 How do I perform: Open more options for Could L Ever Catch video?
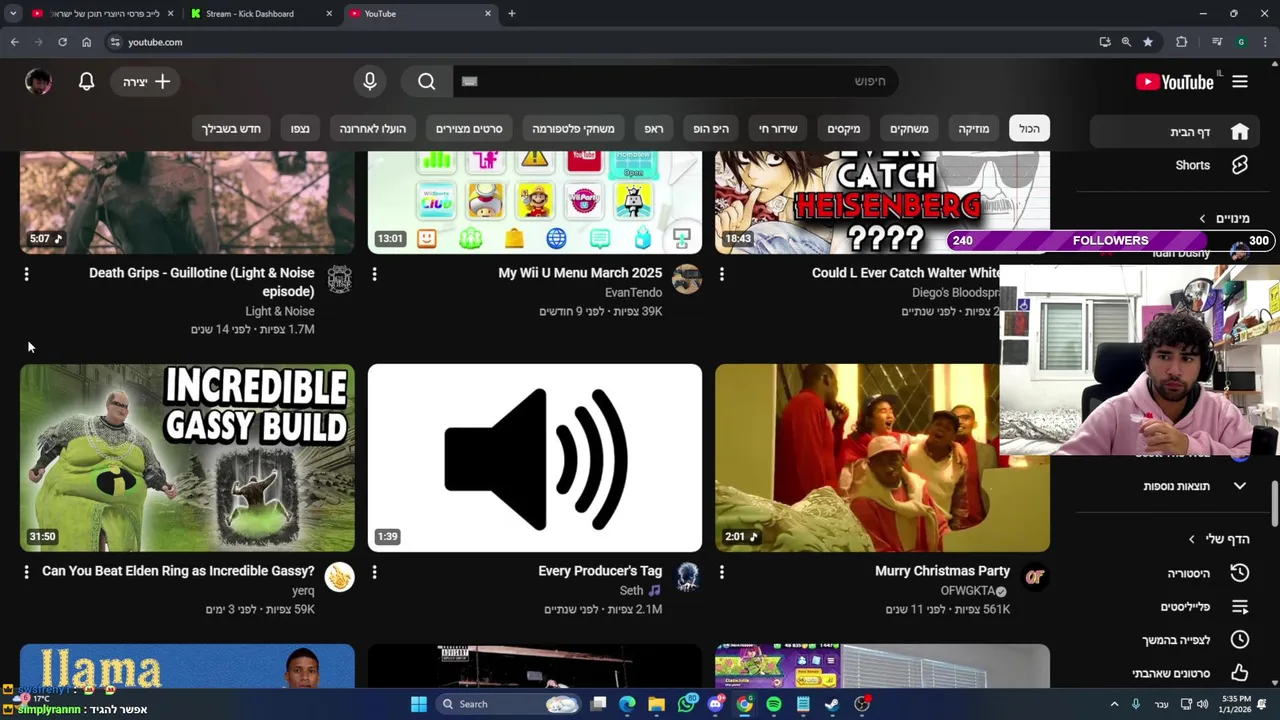click(x=722, y=274)
